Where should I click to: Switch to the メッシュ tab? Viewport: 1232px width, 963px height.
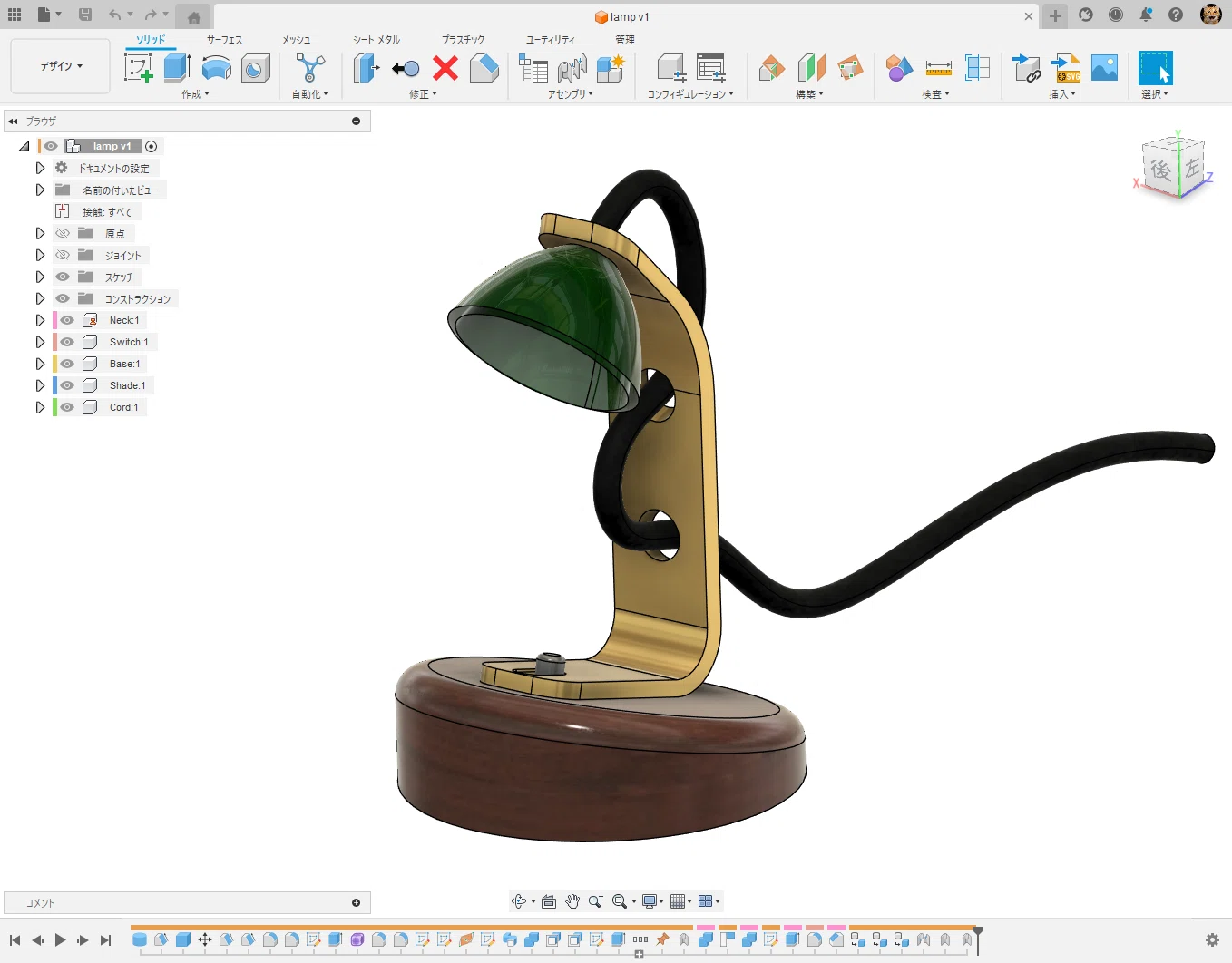[x=296, y=40]
